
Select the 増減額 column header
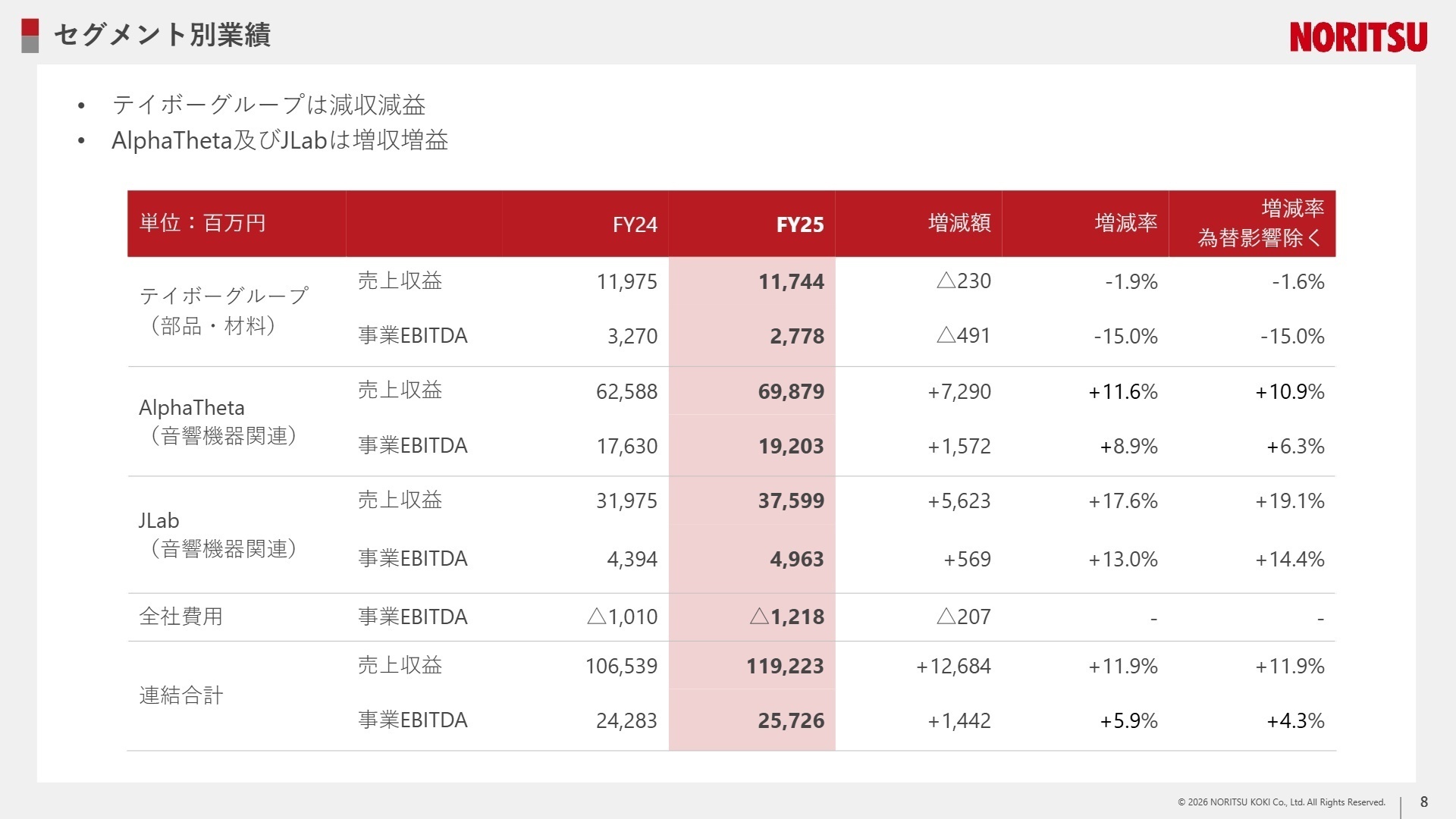959,223
